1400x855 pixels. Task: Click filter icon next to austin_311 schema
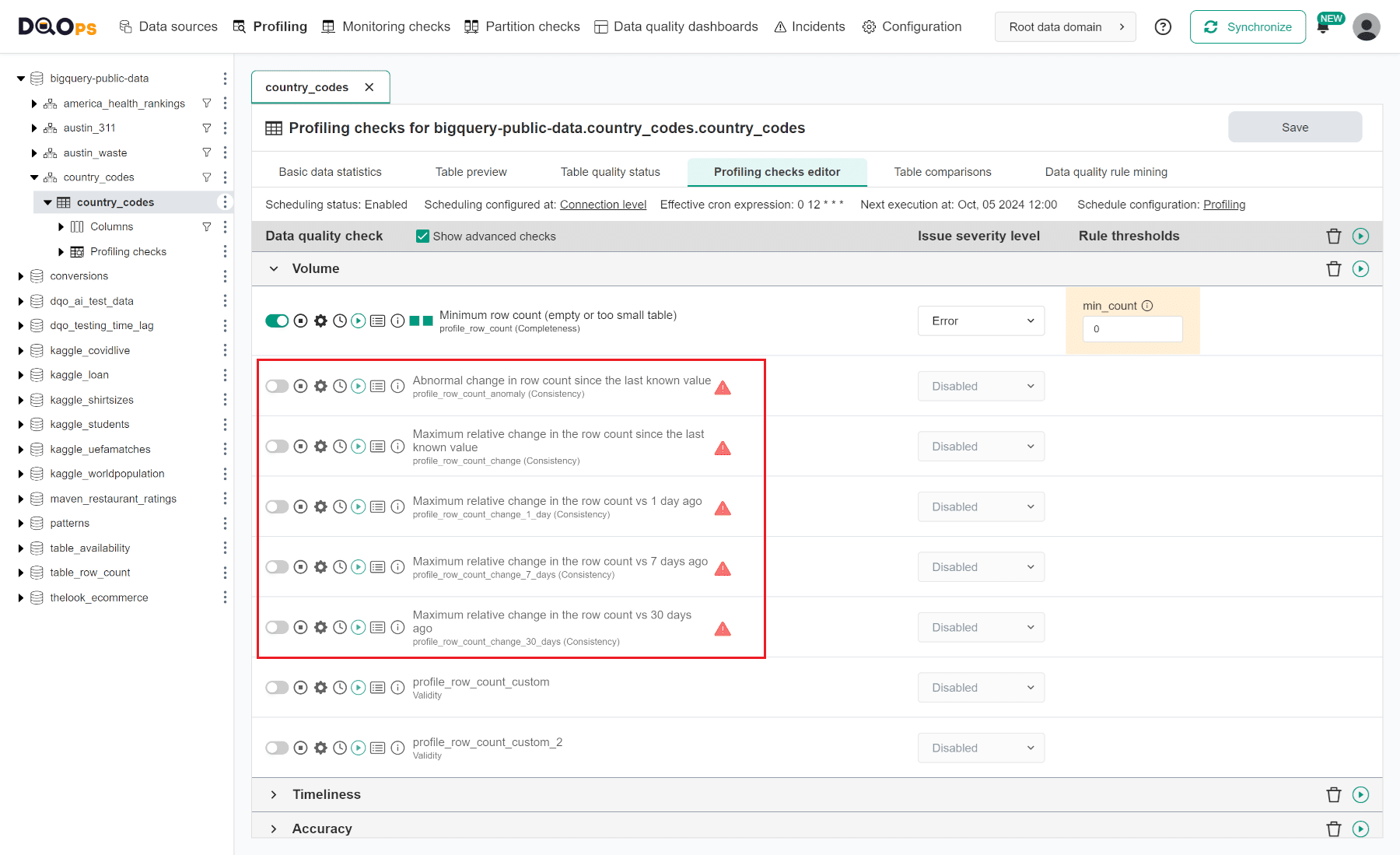tap(207, 128)
